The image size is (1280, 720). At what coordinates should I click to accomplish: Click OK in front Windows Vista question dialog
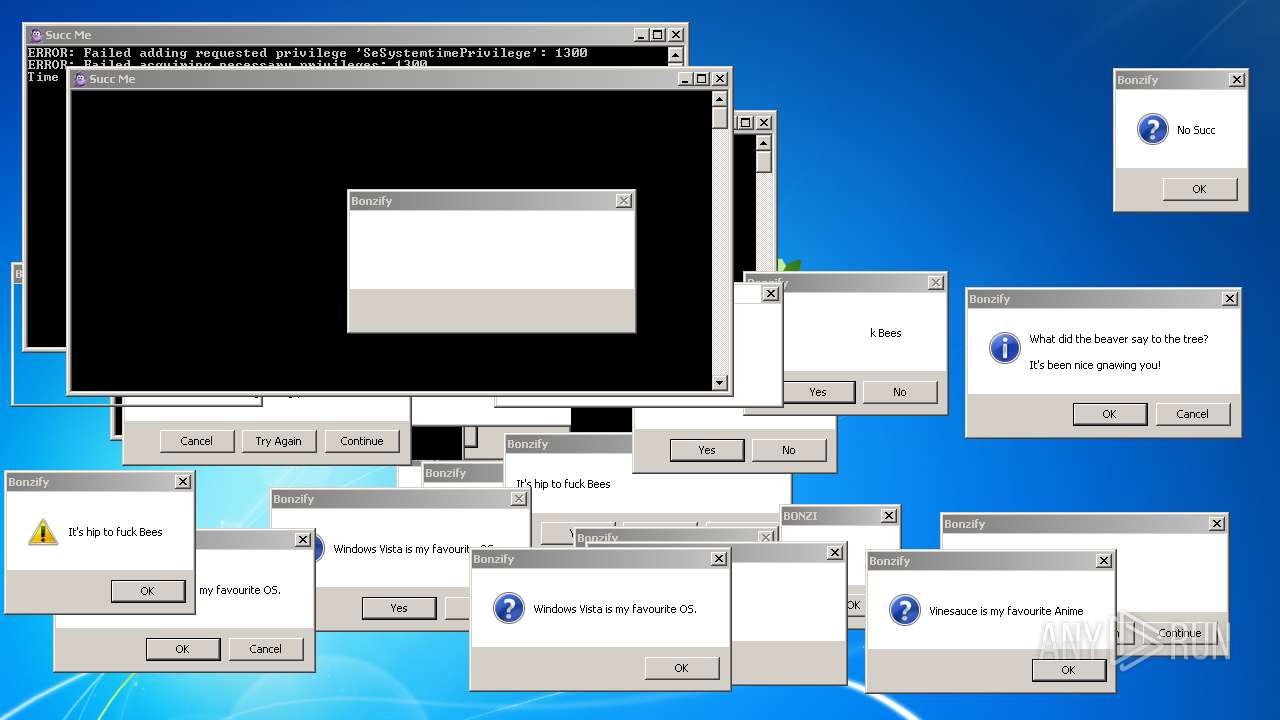click(682, 668)
